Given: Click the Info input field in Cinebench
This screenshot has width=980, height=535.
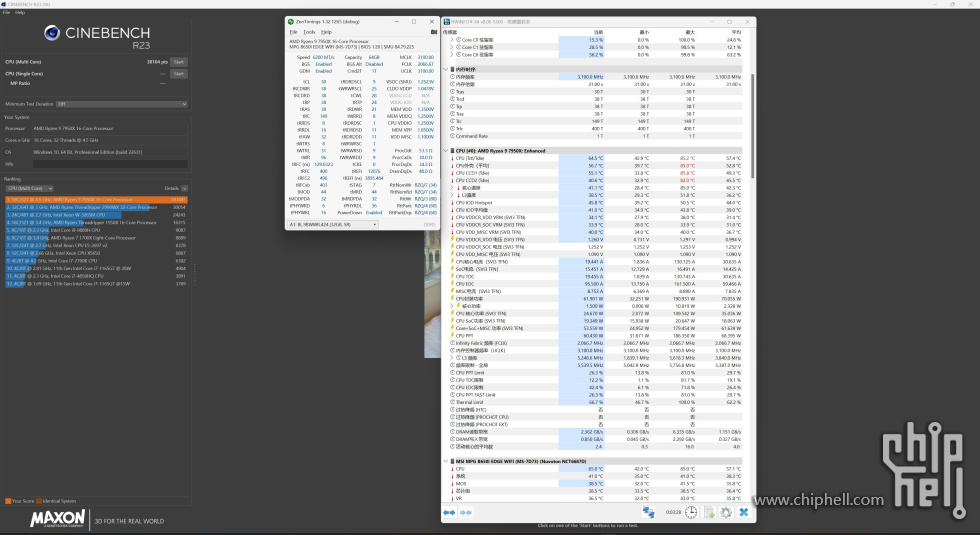Looking at the screenshot, I should (x=110, y=164).
